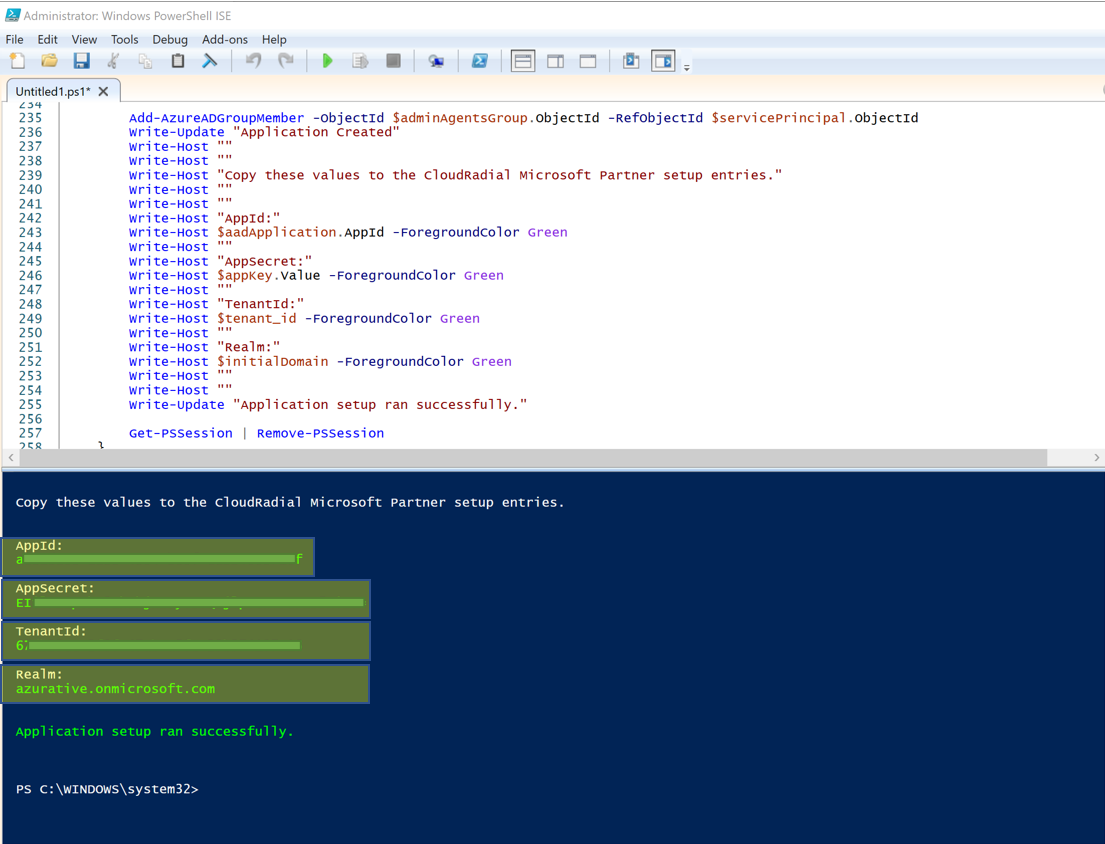Click the Add-AzureADGroupMember command on line 235
This screenshot has height=844, width=1105.
[x=216, y=118]
